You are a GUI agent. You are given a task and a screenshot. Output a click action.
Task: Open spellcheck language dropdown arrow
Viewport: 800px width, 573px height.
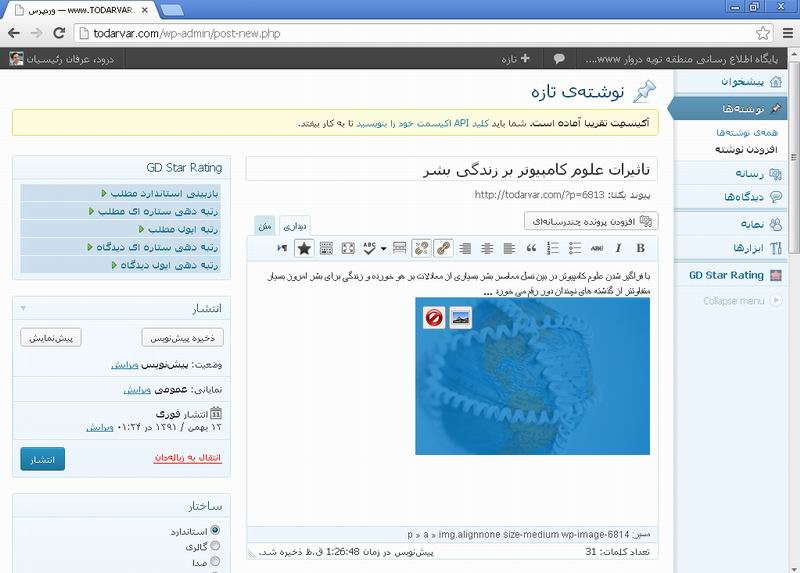point(383,248)
